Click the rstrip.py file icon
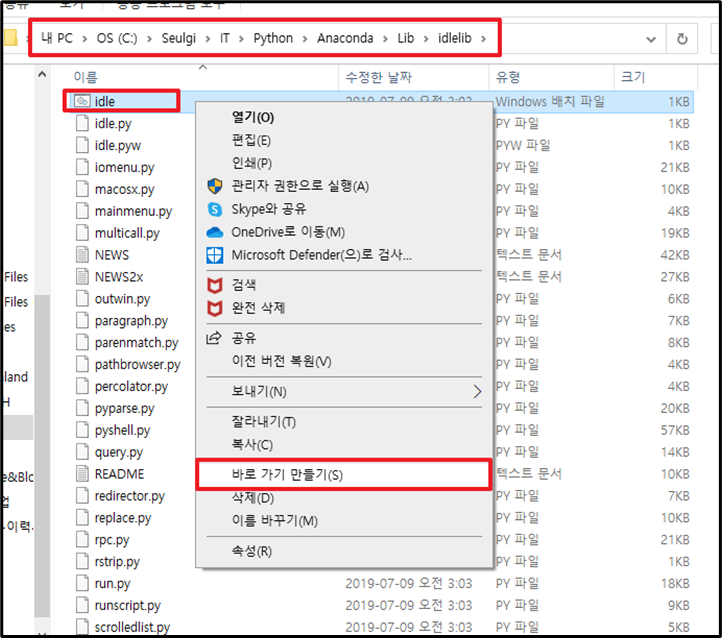The width and height of the screenshot is (722, 638). click(82, 561)
